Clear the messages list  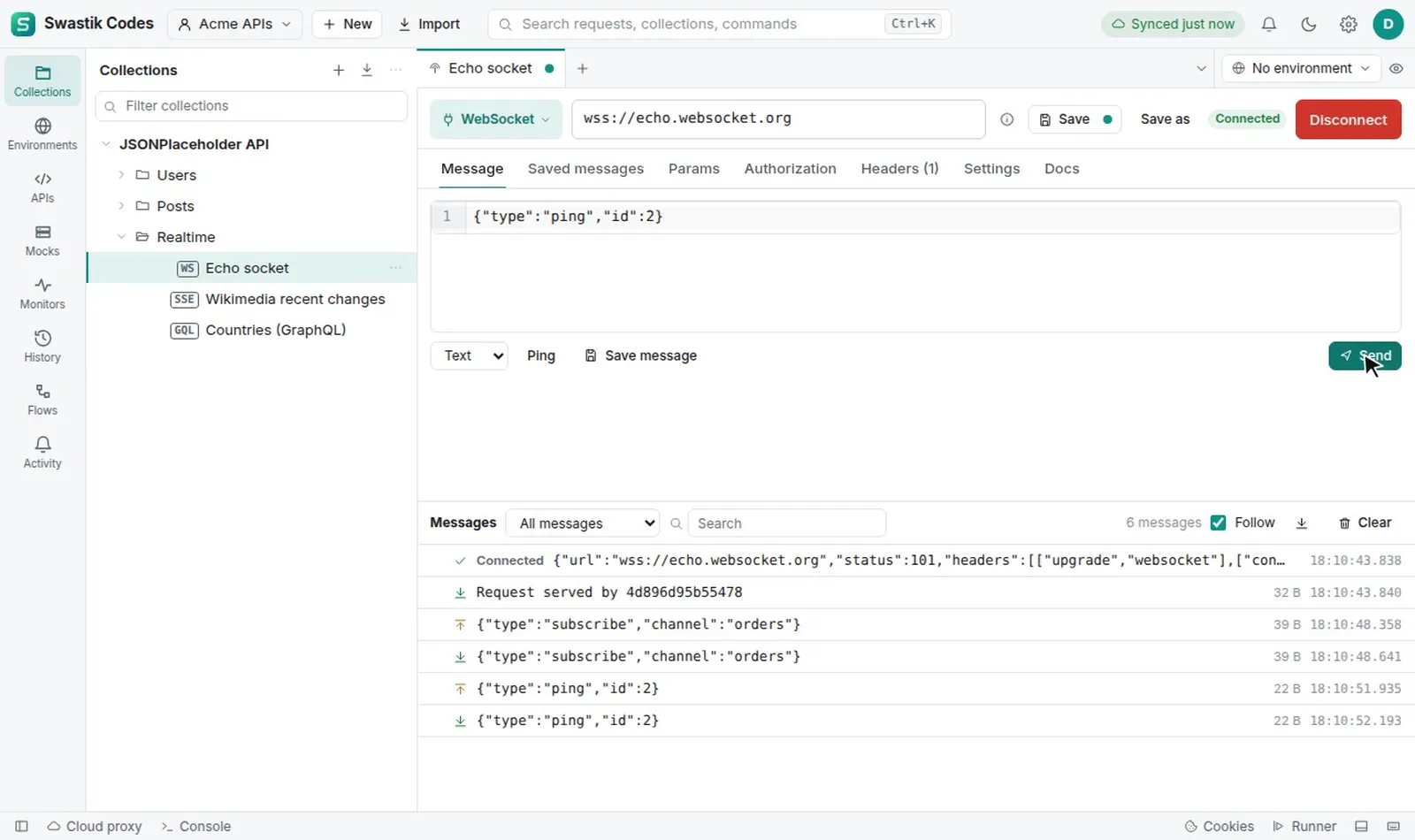point(1365,523)
